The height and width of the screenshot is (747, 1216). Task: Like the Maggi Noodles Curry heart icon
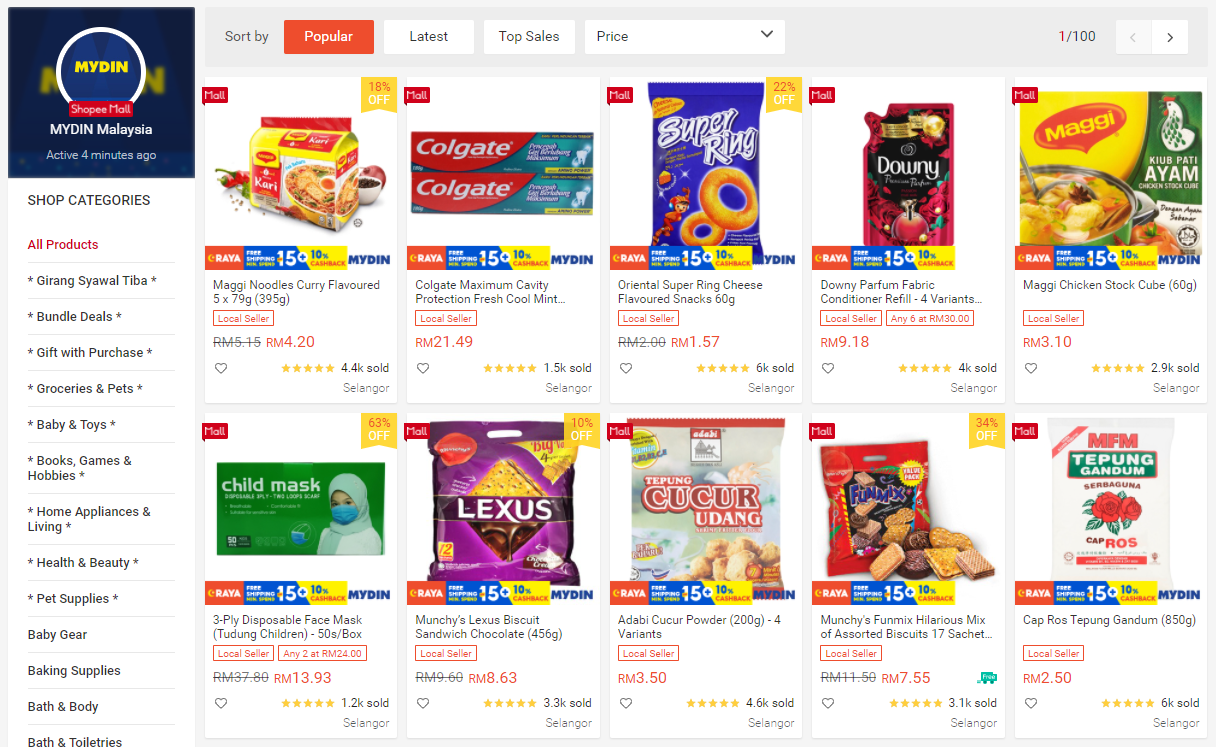(x=221, y=368)
